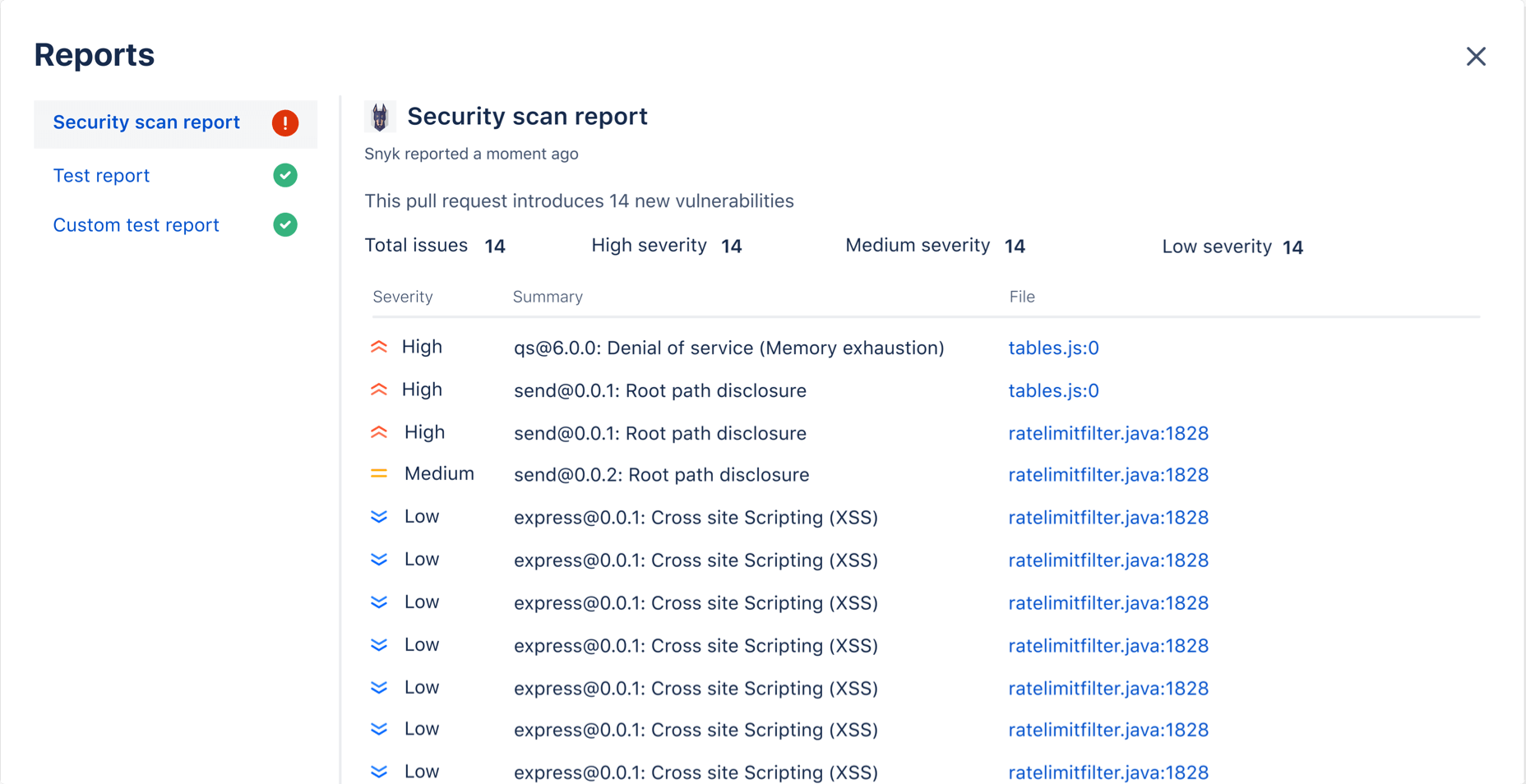This screenshot has height=784, width=1526.
Task: Click the Low severity icon on the first XSS row
Action: pyautogui.click(x=378, y=517)
